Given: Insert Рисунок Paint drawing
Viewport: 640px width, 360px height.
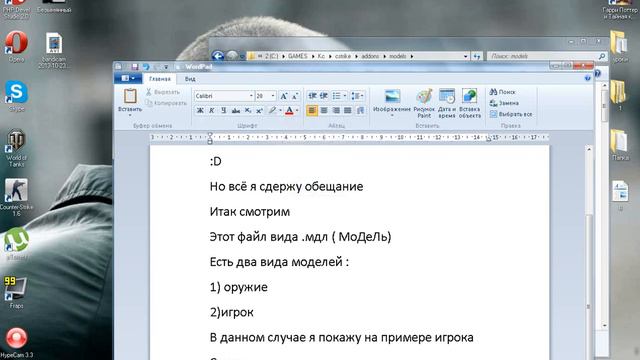Looking at the screenshot, I should (424, 103).
